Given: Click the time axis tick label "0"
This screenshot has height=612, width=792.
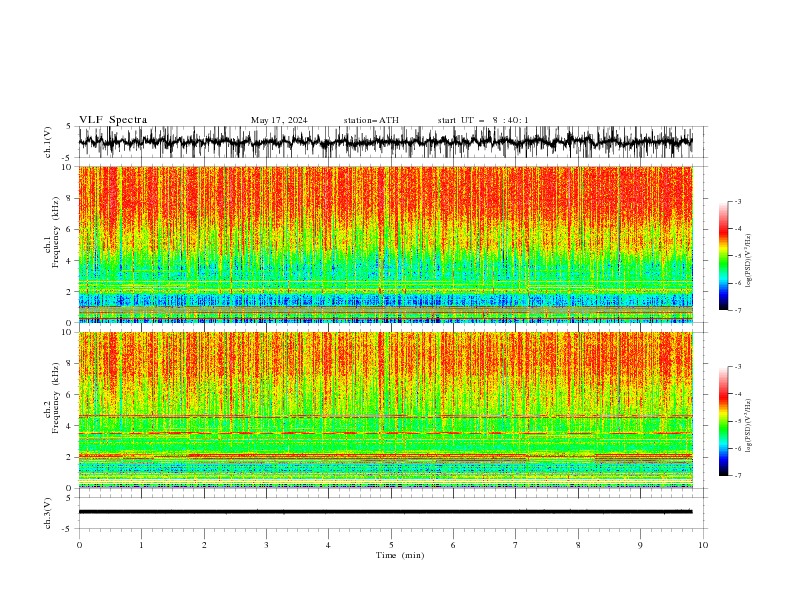Looking at the screenshot, I should 79,545.
